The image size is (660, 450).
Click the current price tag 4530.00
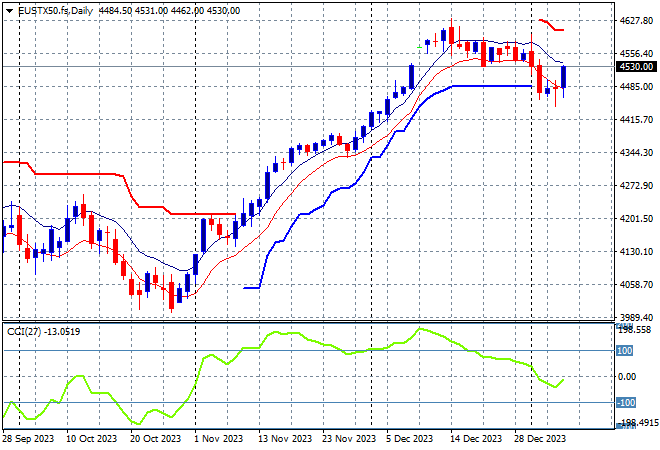(636, 67)
